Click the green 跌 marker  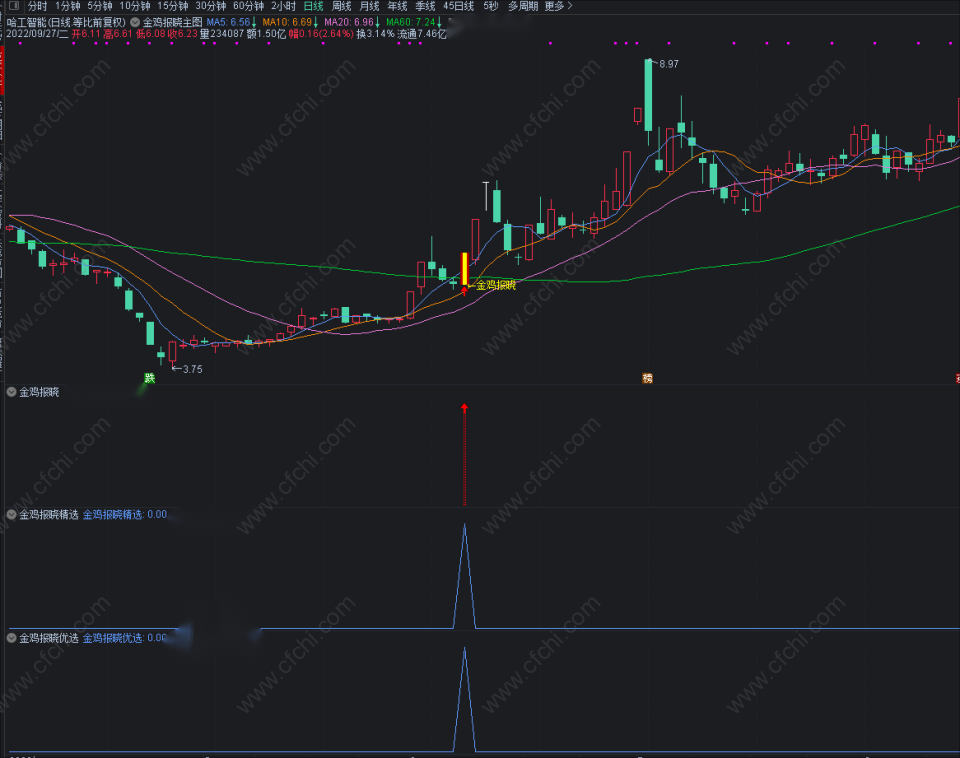click(149, 378)
